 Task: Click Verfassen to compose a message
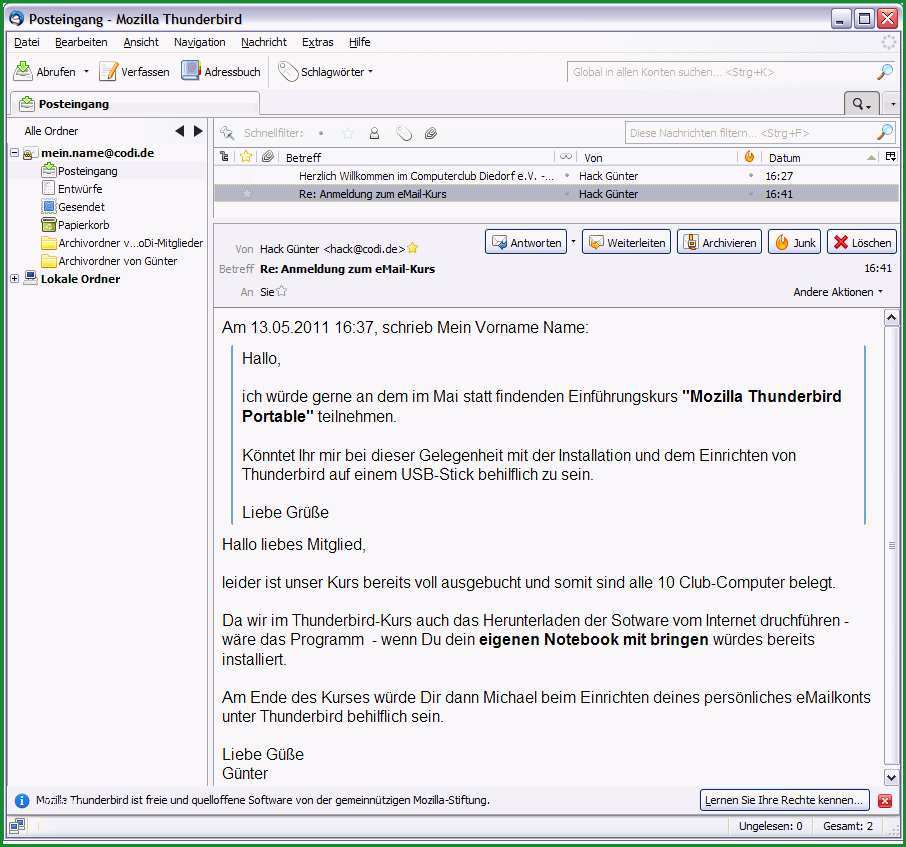[x=134, y=72]
